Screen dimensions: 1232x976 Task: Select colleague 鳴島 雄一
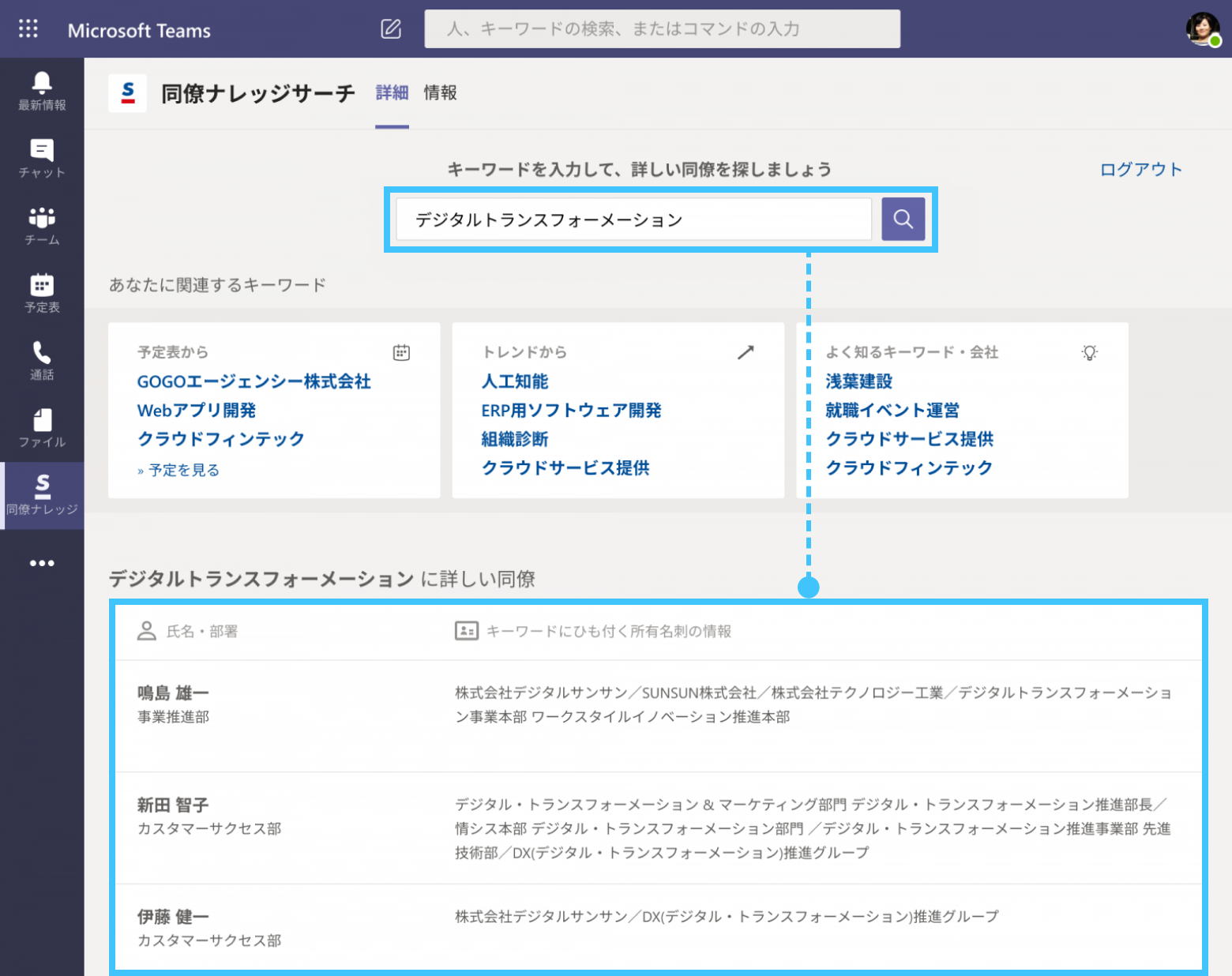173,693
